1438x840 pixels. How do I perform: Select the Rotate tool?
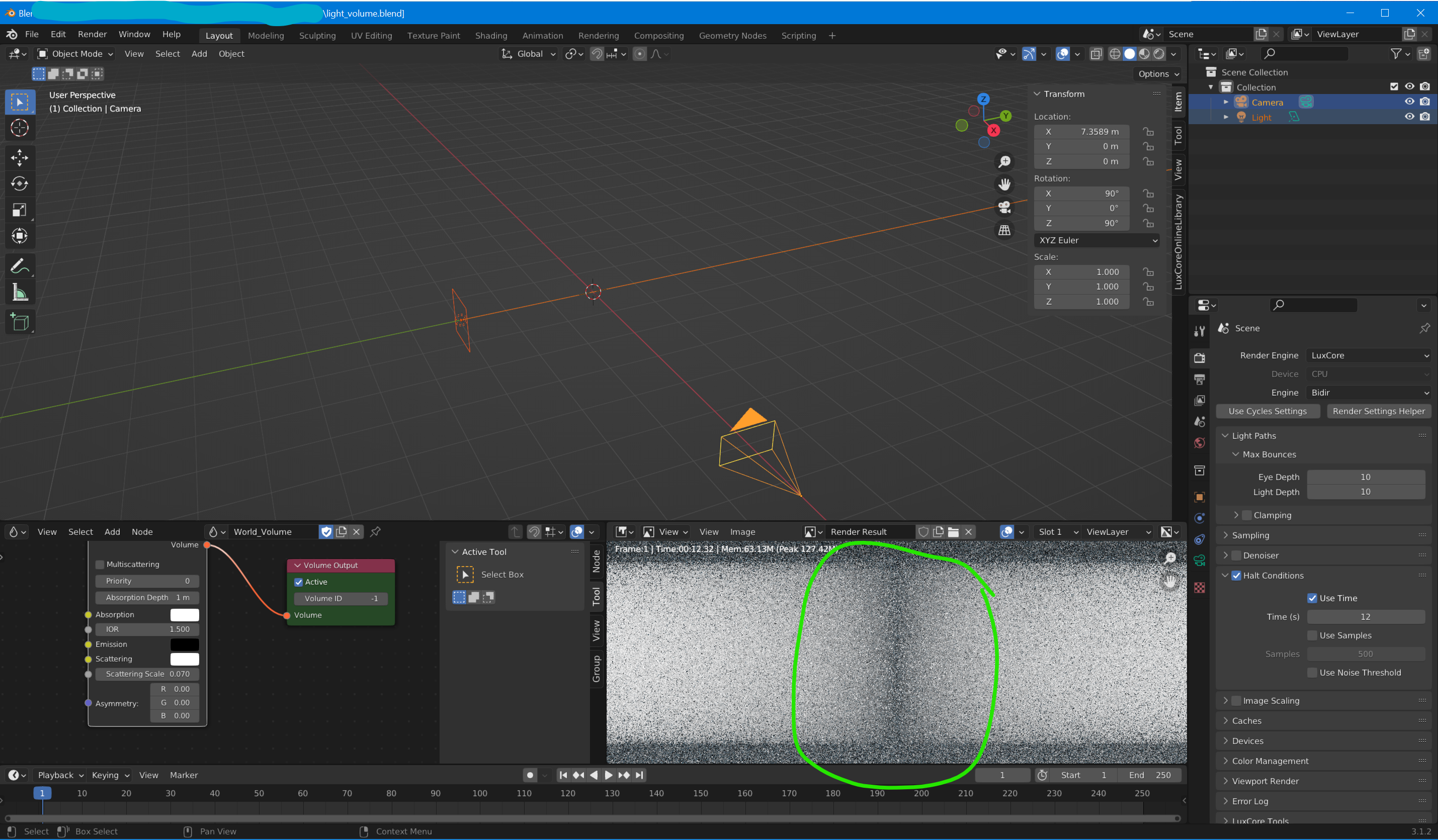tap(20, 183)
